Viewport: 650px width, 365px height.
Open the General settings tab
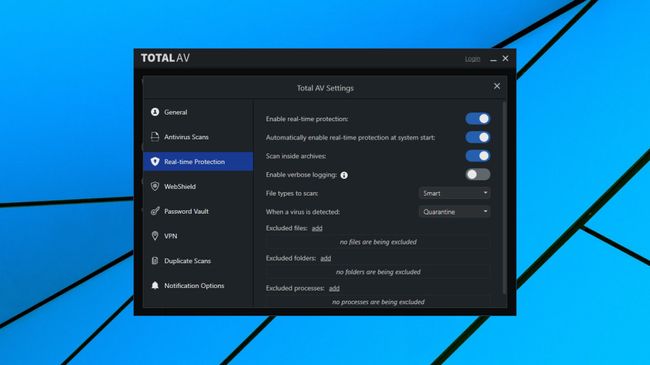198,112
